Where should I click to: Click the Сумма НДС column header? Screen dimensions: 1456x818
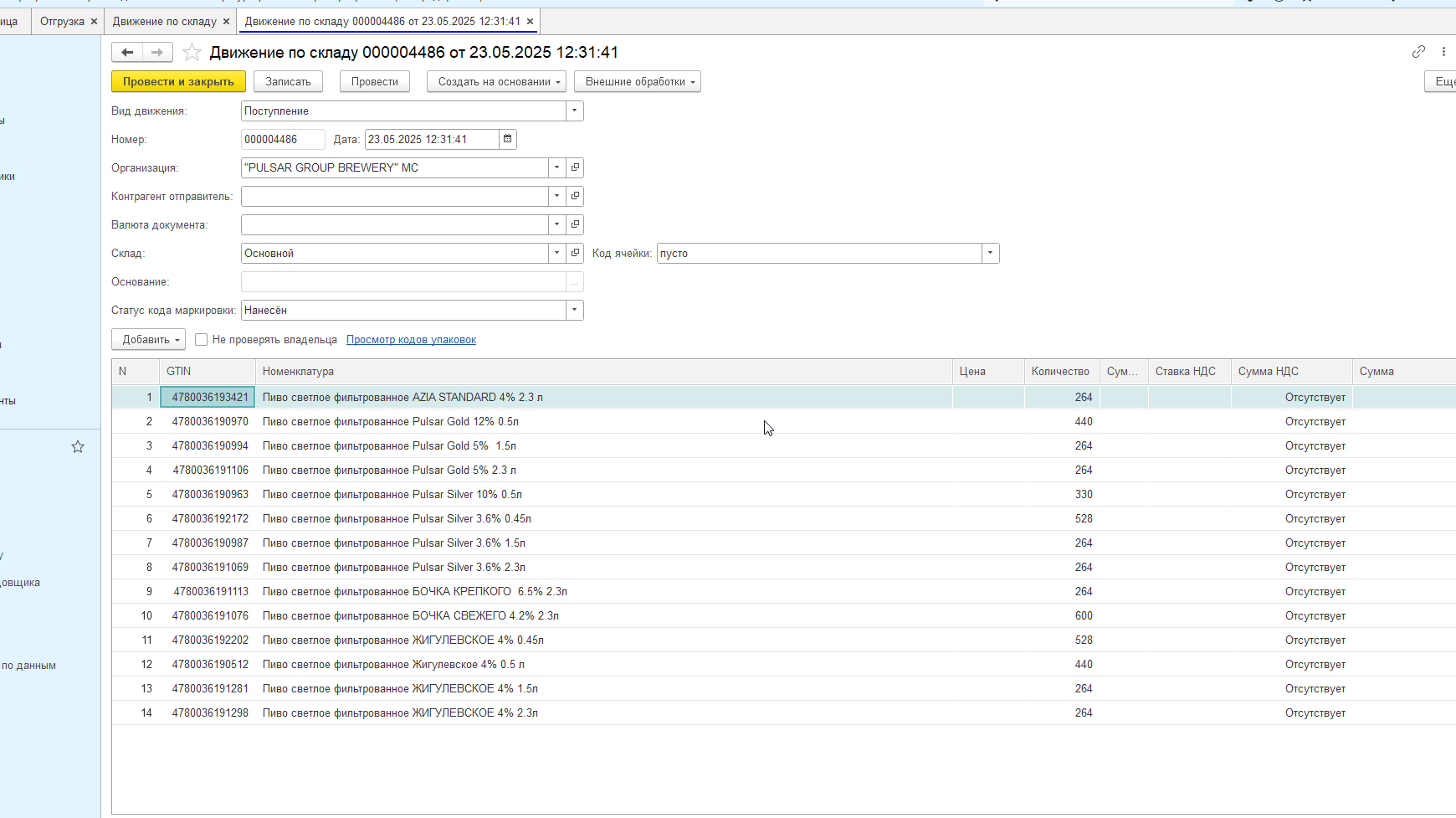1292,371
